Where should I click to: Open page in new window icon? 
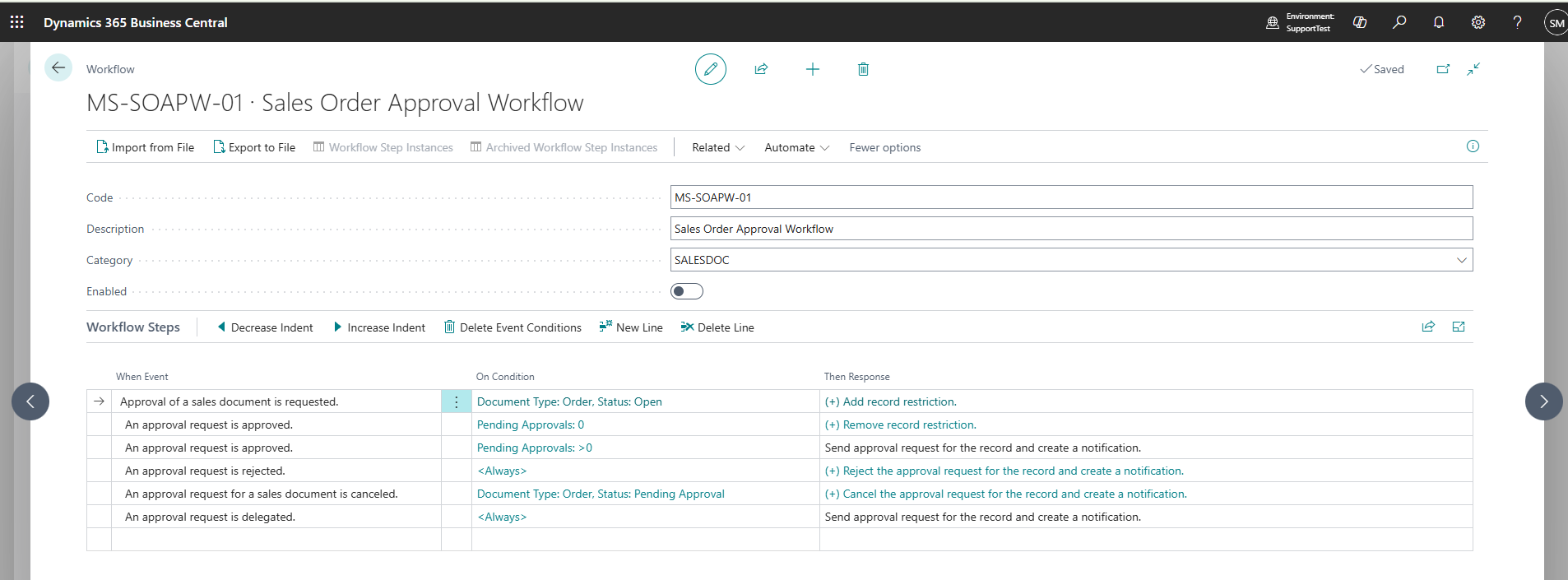click(1443, 69)
